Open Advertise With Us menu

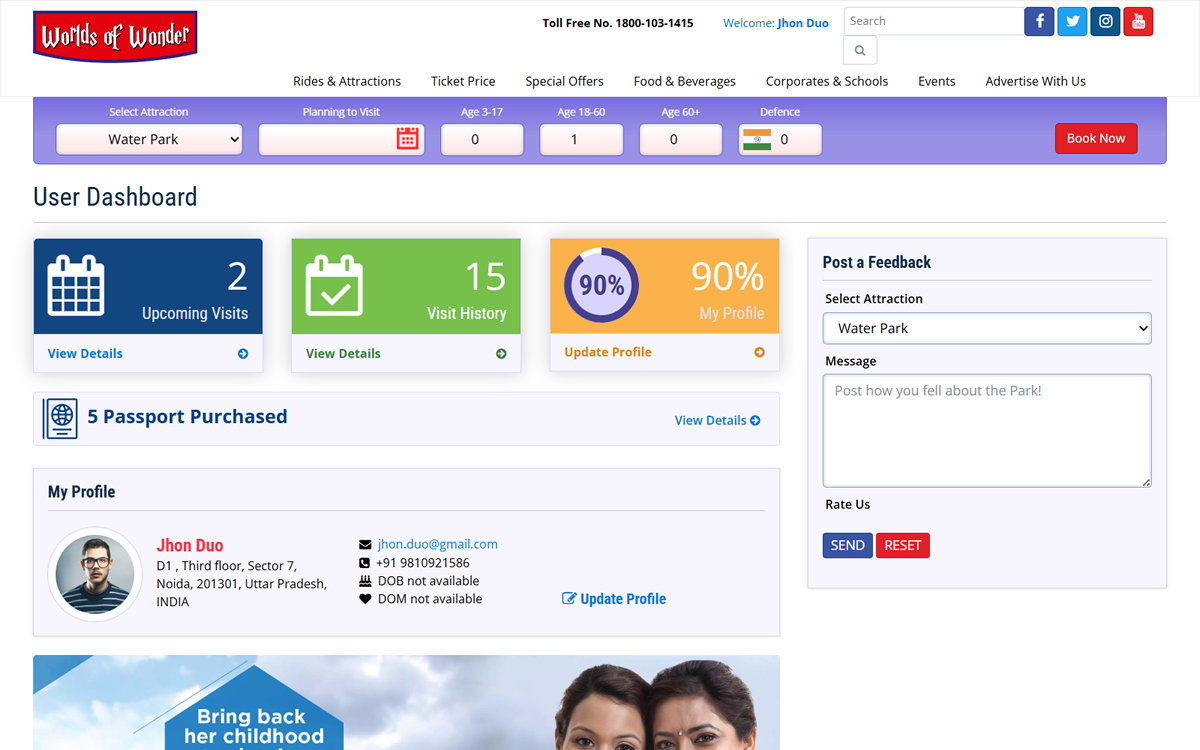[x=1035, y=81]
